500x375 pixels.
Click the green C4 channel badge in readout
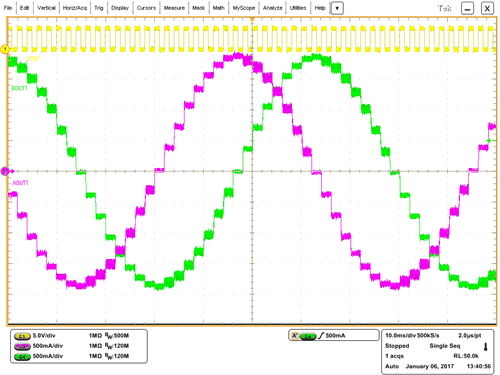pos(22,357)
